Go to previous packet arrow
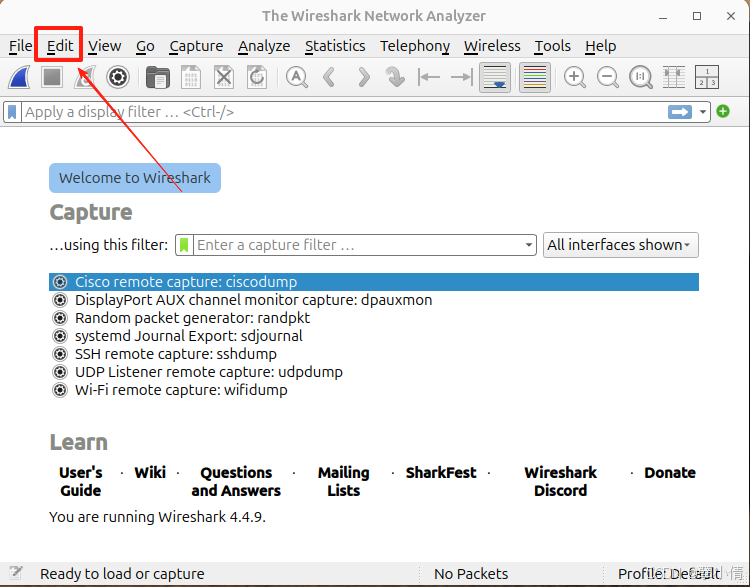The width and height of the screenshot is (750, 587). [x=329, y=77]
